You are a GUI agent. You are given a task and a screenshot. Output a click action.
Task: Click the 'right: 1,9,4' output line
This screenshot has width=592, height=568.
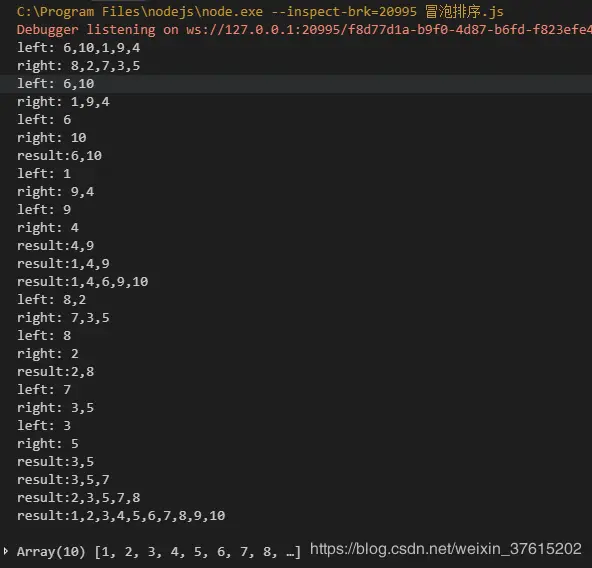pos(63,102)
